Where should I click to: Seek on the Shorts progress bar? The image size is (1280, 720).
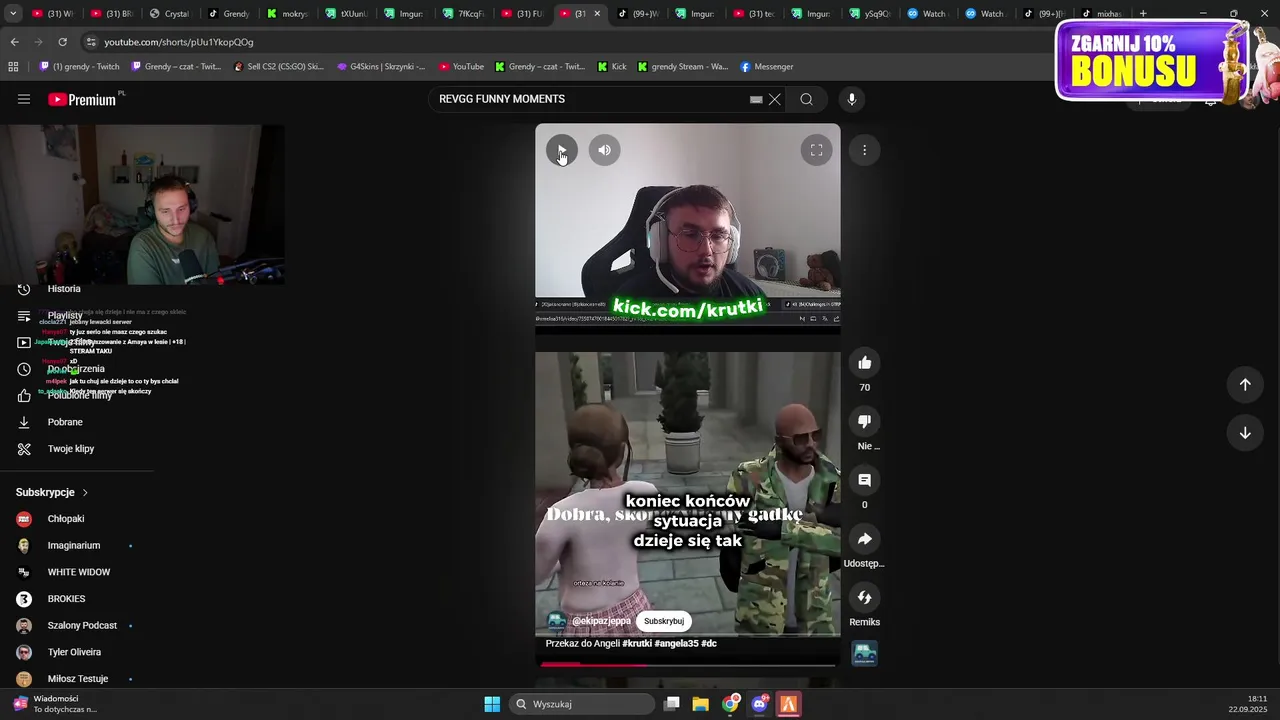pos(688,664)
